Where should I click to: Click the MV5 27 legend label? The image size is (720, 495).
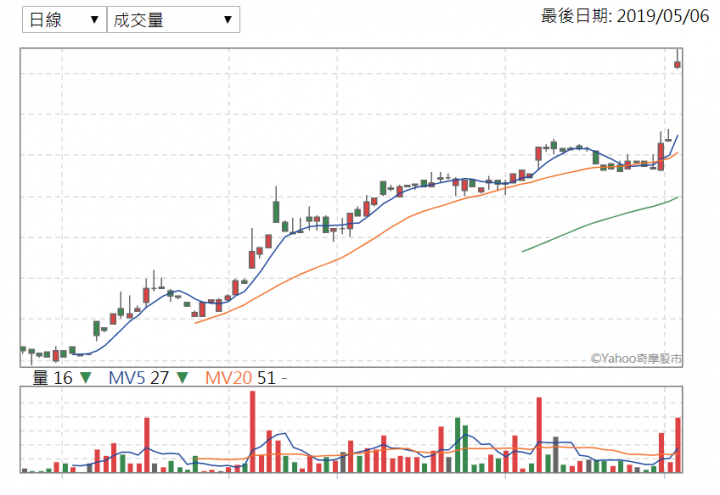tap(139, 378)
